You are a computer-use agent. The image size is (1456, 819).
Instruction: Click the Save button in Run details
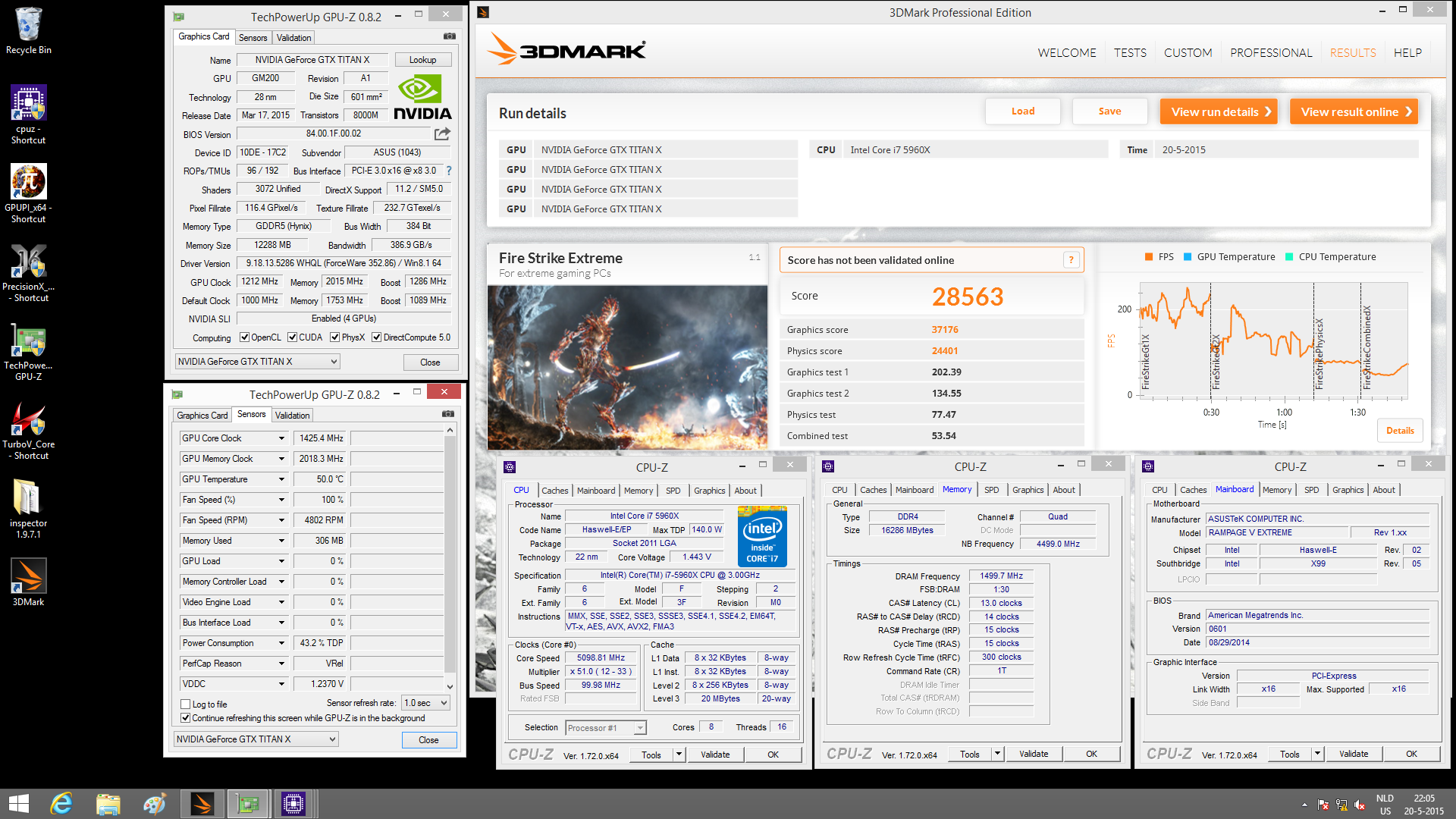point(1109,111)
